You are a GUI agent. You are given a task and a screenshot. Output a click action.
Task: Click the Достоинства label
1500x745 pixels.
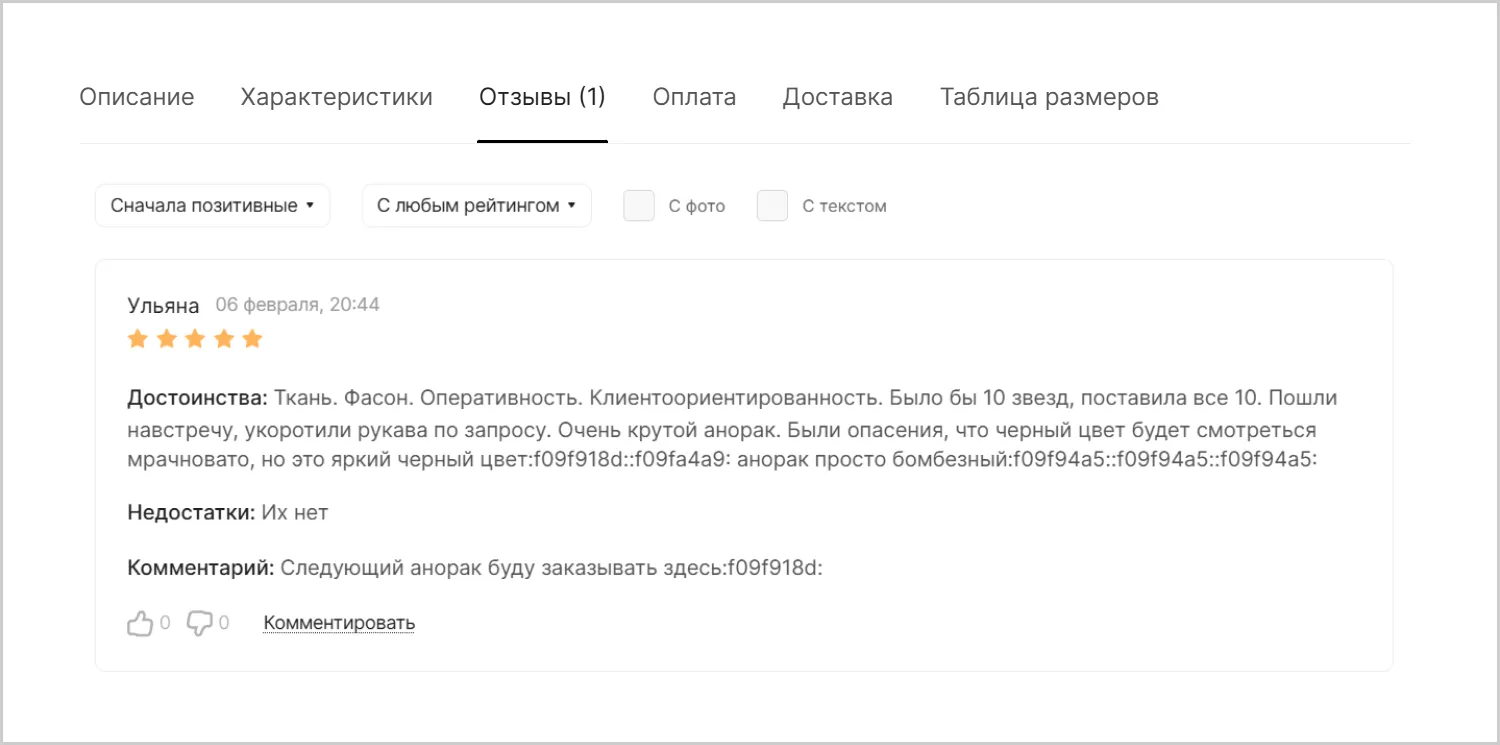198,398
